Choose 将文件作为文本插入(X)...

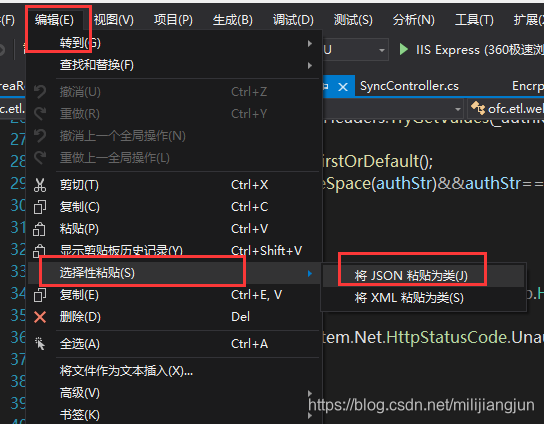point(173,371)
